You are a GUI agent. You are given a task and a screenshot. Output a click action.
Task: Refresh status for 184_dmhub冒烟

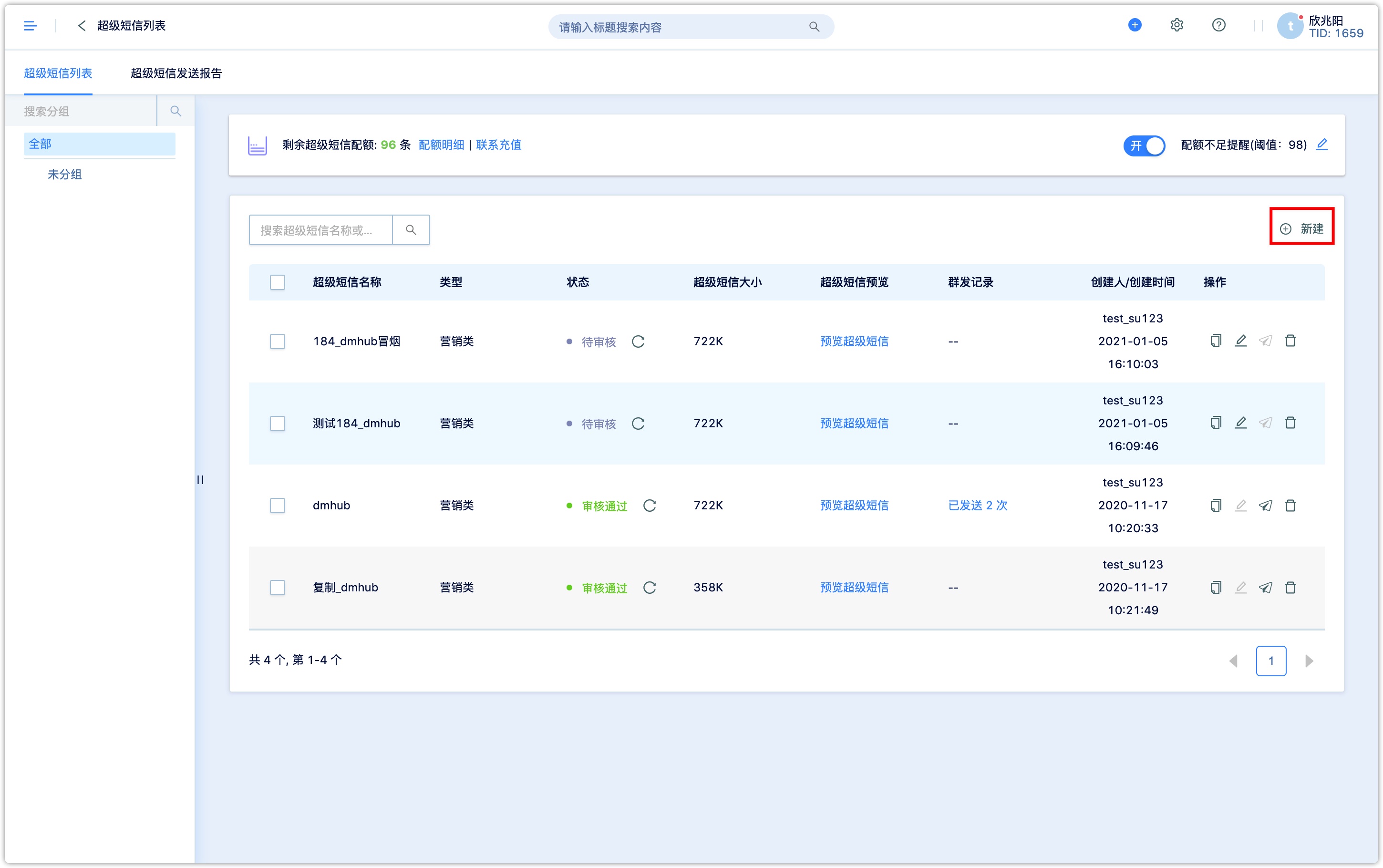point(638,341)
